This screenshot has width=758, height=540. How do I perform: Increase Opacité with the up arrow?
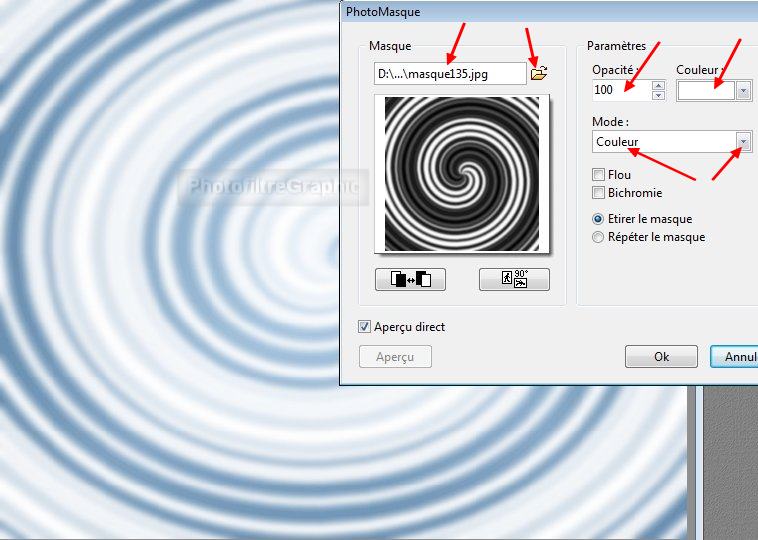658,85
